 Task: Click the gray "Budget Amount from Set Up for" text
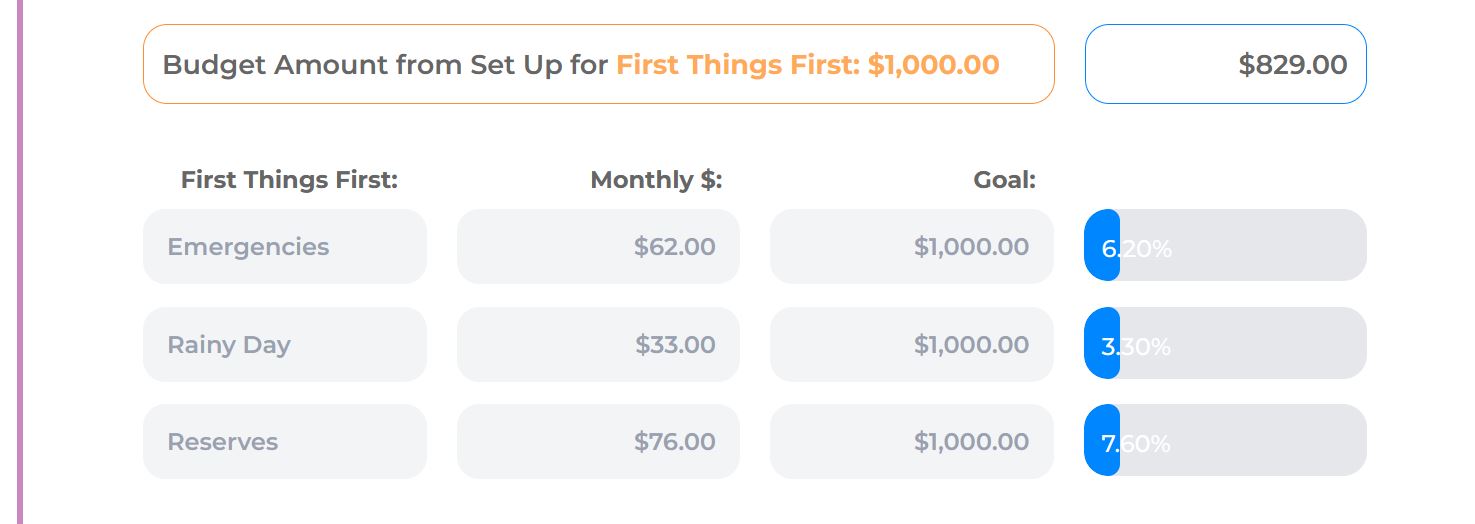coord(385,65)
